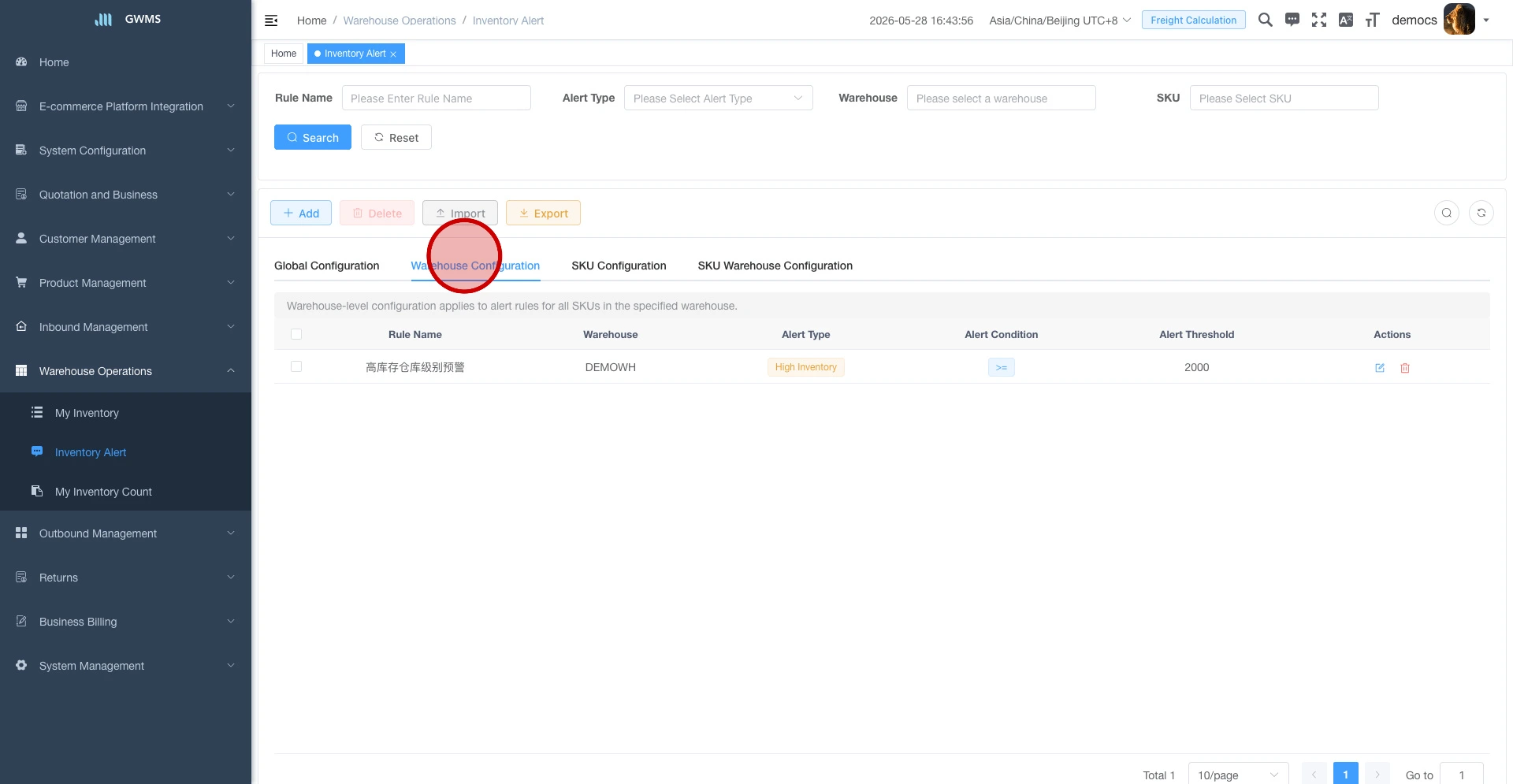1513x784 pixels.
Task: Click the blue Search button
Action: (x=313, y=137)
